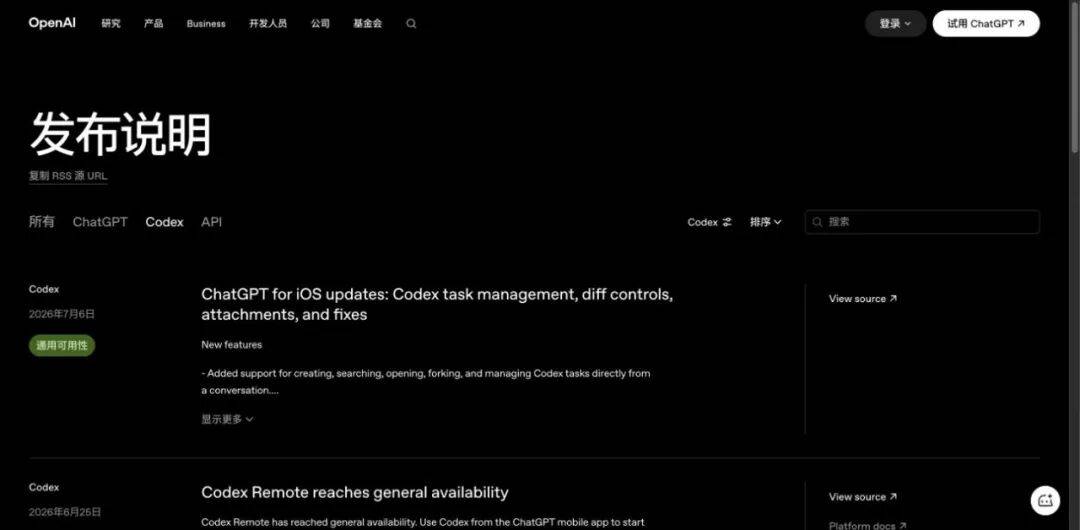Expand 显示更多 for iOS updates entry
The image size is (1080, 530).
227,419
